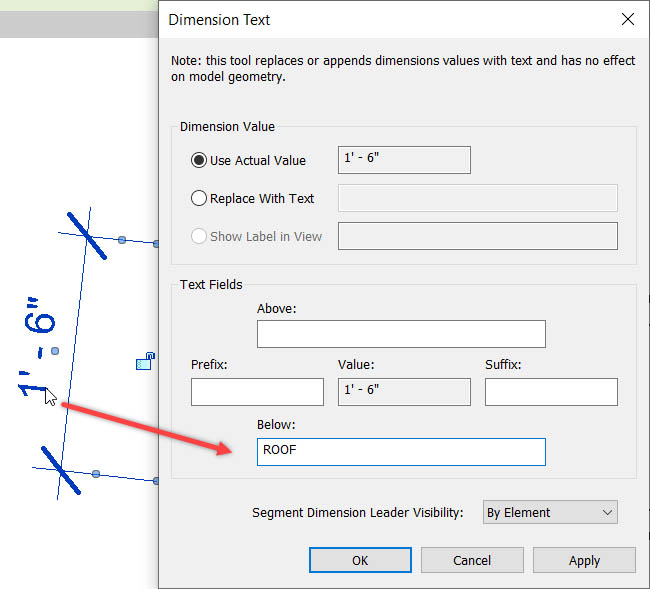Image resolution: width=650 pixels, height=589 pixels.
Task: Select the Replace With Text option
Action: tap(199, 198)
